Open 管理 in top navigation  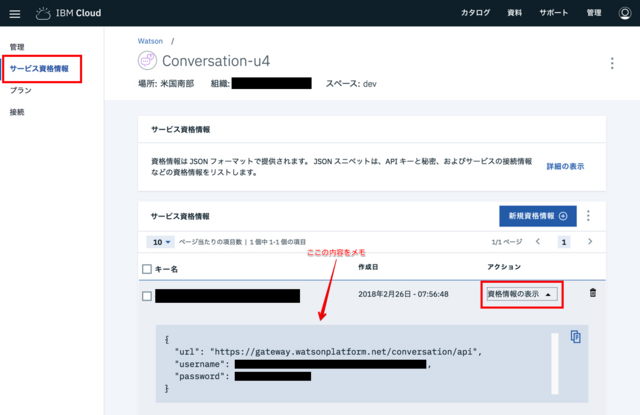[594, 13]
